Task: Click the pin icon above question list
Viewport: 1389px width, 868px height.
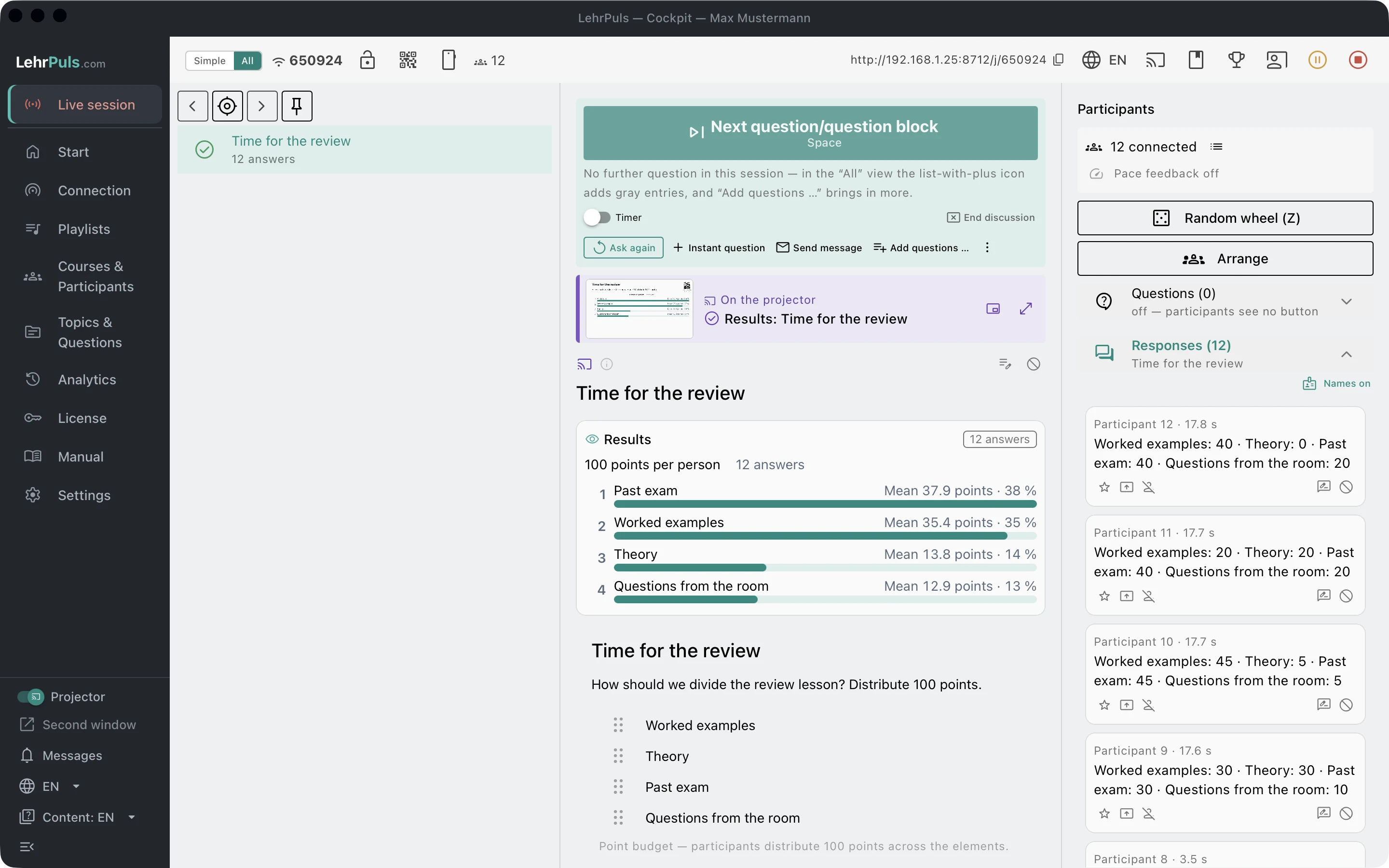Action: tap(297, 106)
